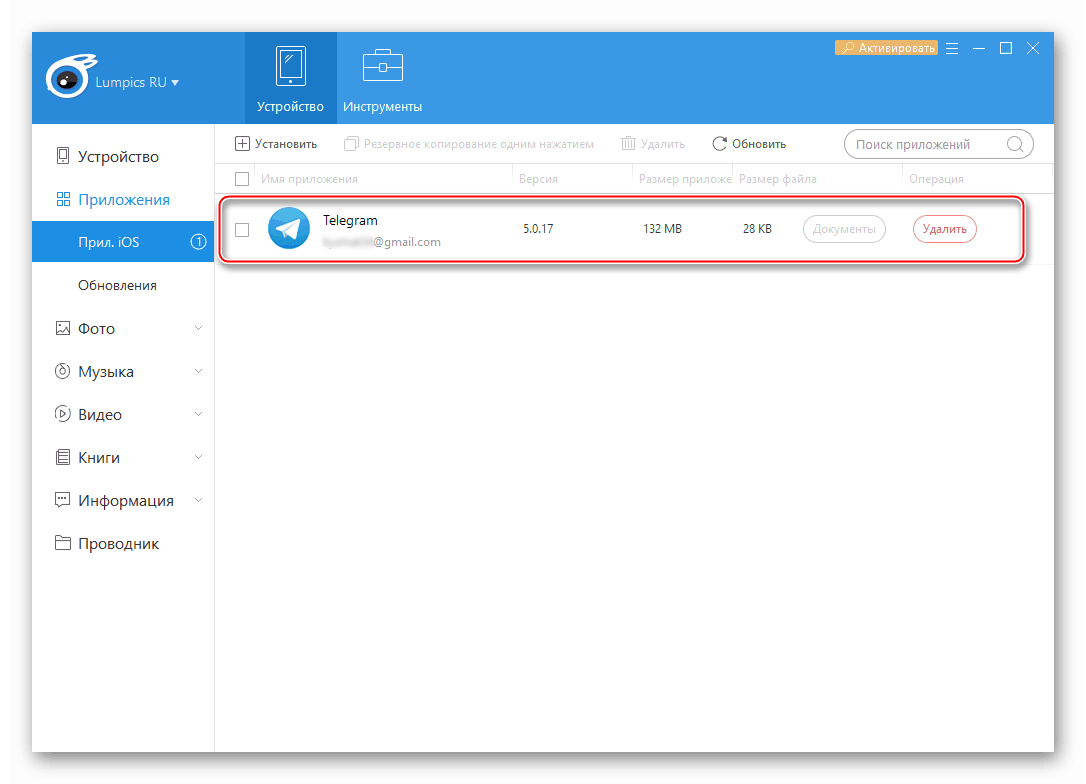Click the Прил. iOS count badge

click(198, 242)
